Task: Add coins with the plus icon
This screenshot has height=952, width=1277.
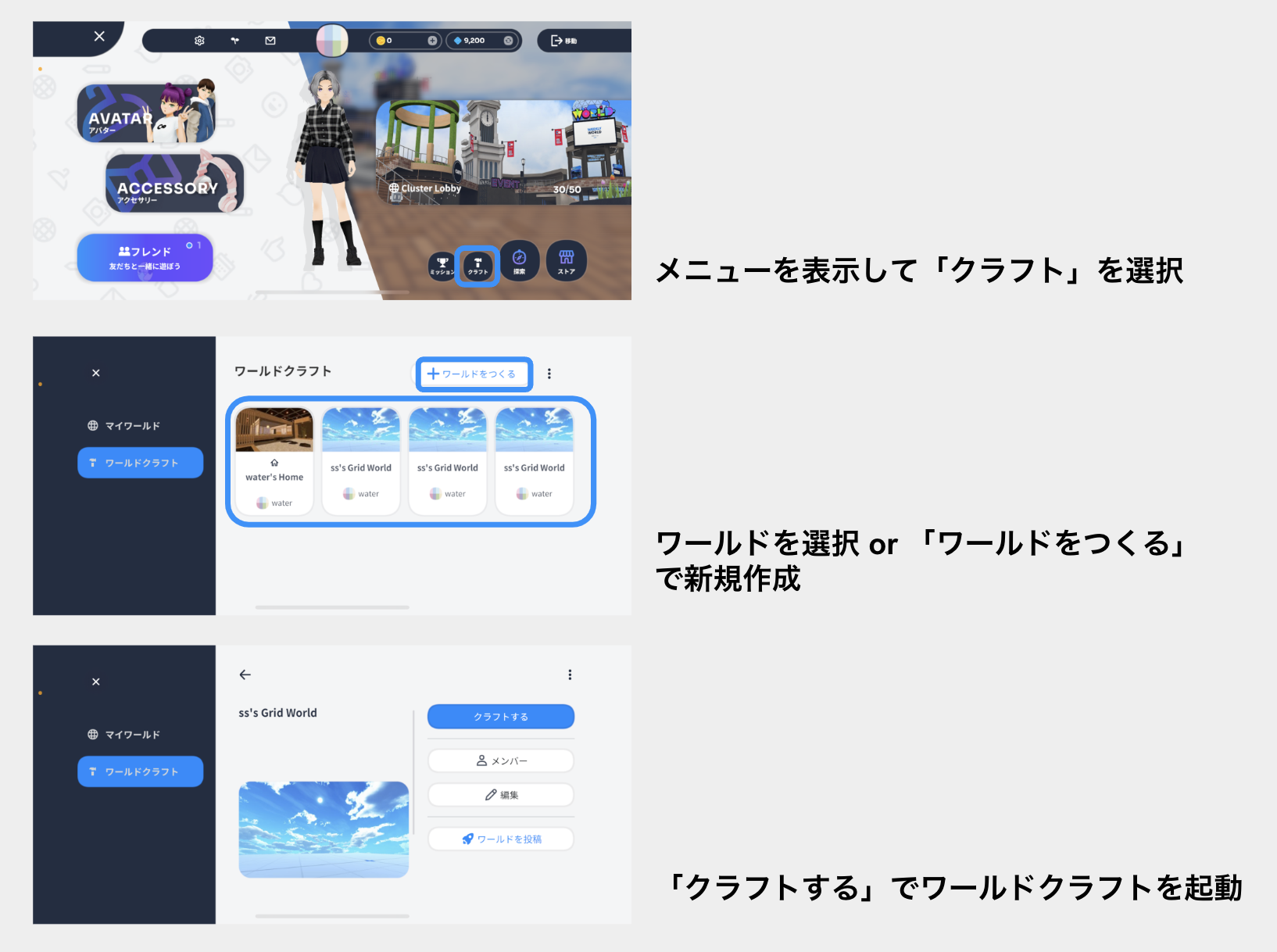Action: click(431, 40)
